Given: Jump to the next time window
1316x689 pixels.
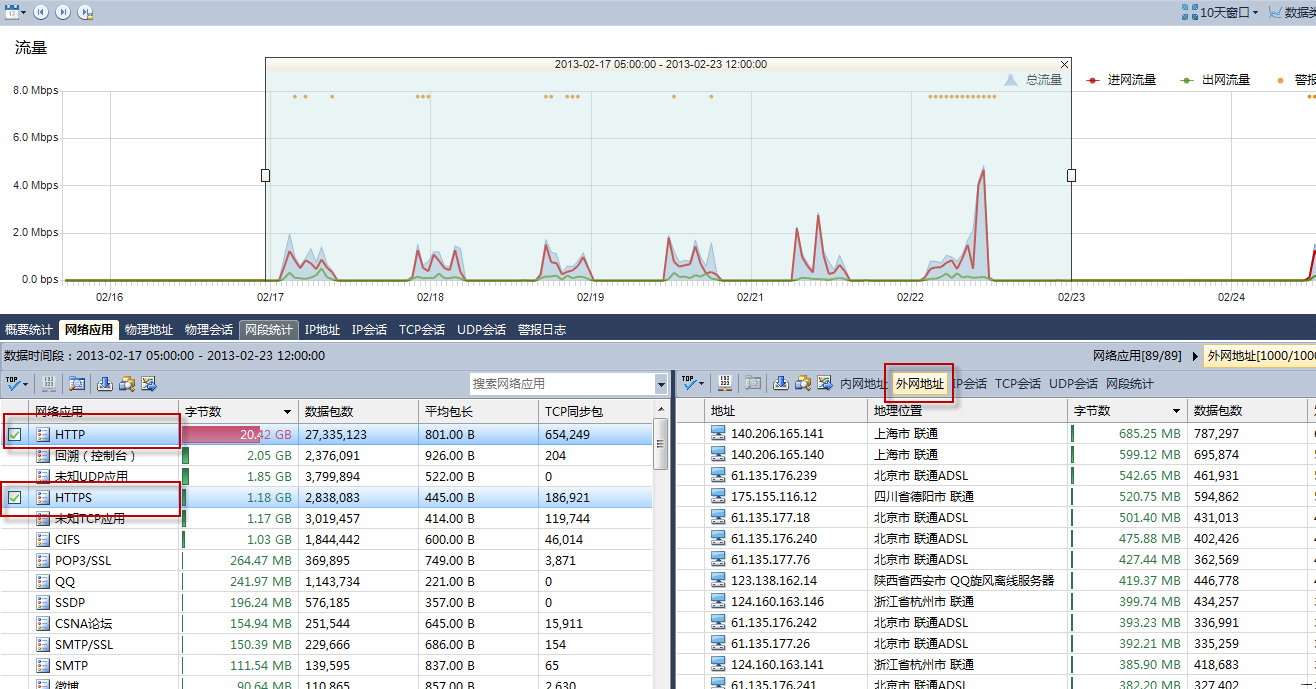Looking at the screenshot, I should [63, 12].
